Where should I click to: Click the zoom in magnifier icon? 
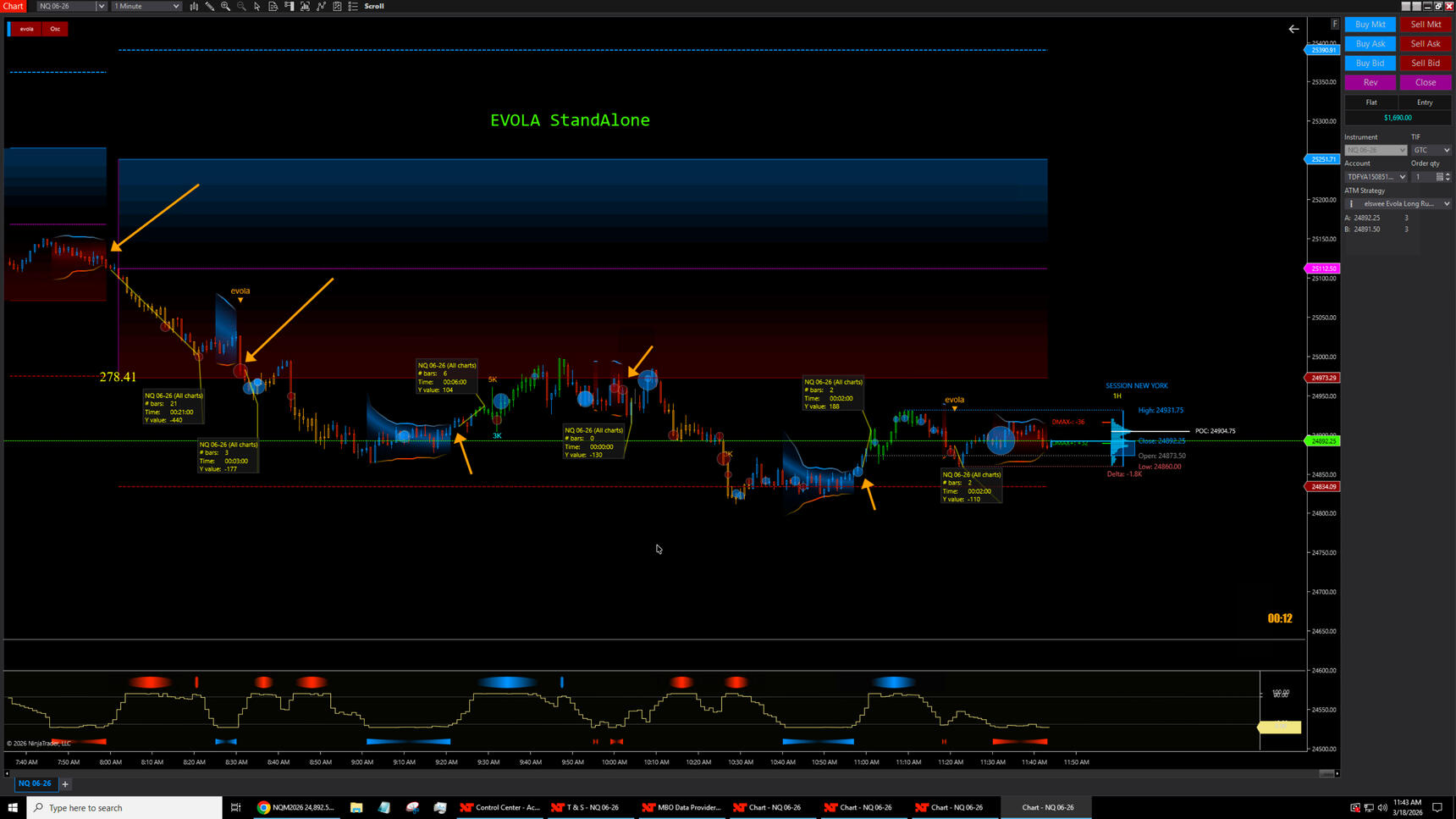226,6
